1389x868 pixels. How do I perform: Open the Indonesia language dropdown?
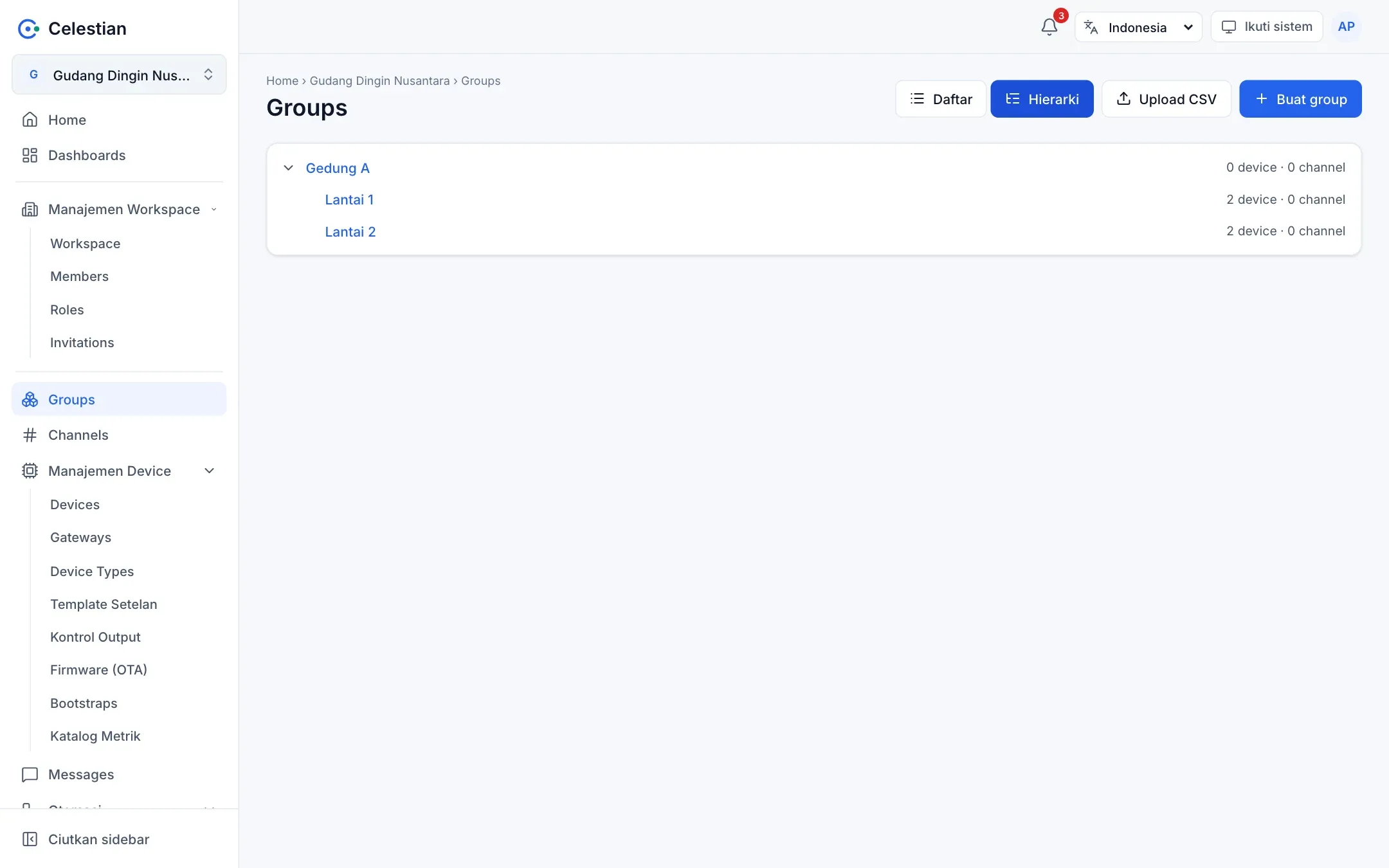point(1138,27)
